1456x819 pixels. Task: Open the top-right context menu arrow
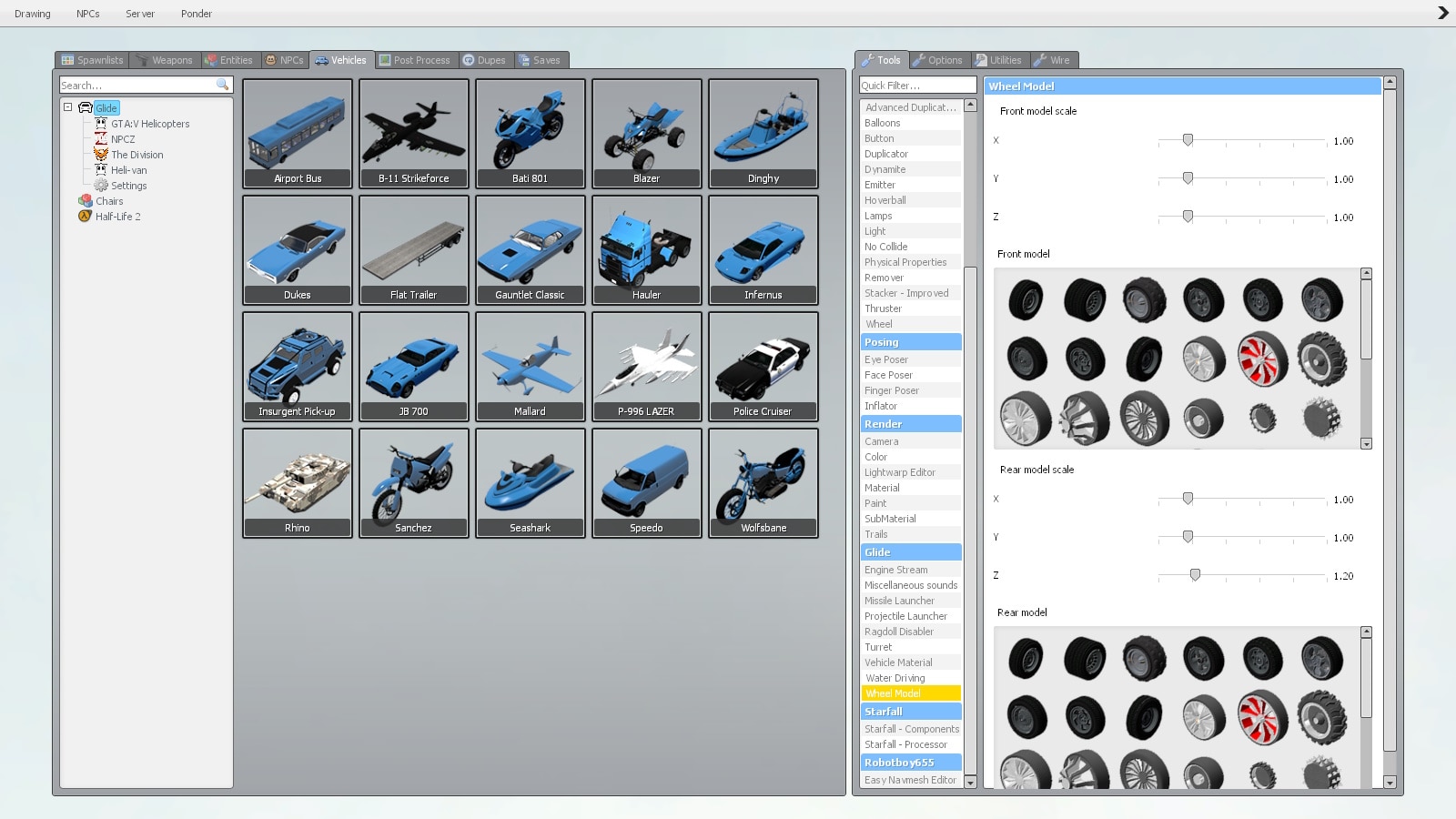(1442, 13)
